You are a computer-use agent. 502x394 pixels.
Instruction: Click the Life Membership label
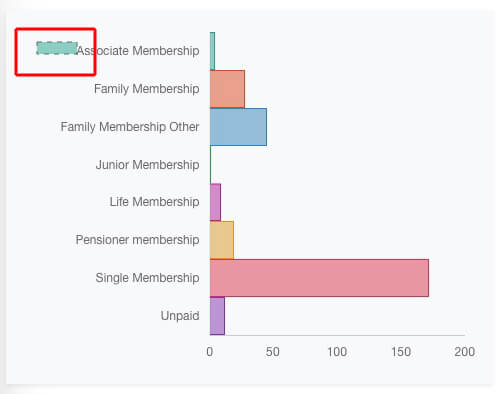click(155, 202)
